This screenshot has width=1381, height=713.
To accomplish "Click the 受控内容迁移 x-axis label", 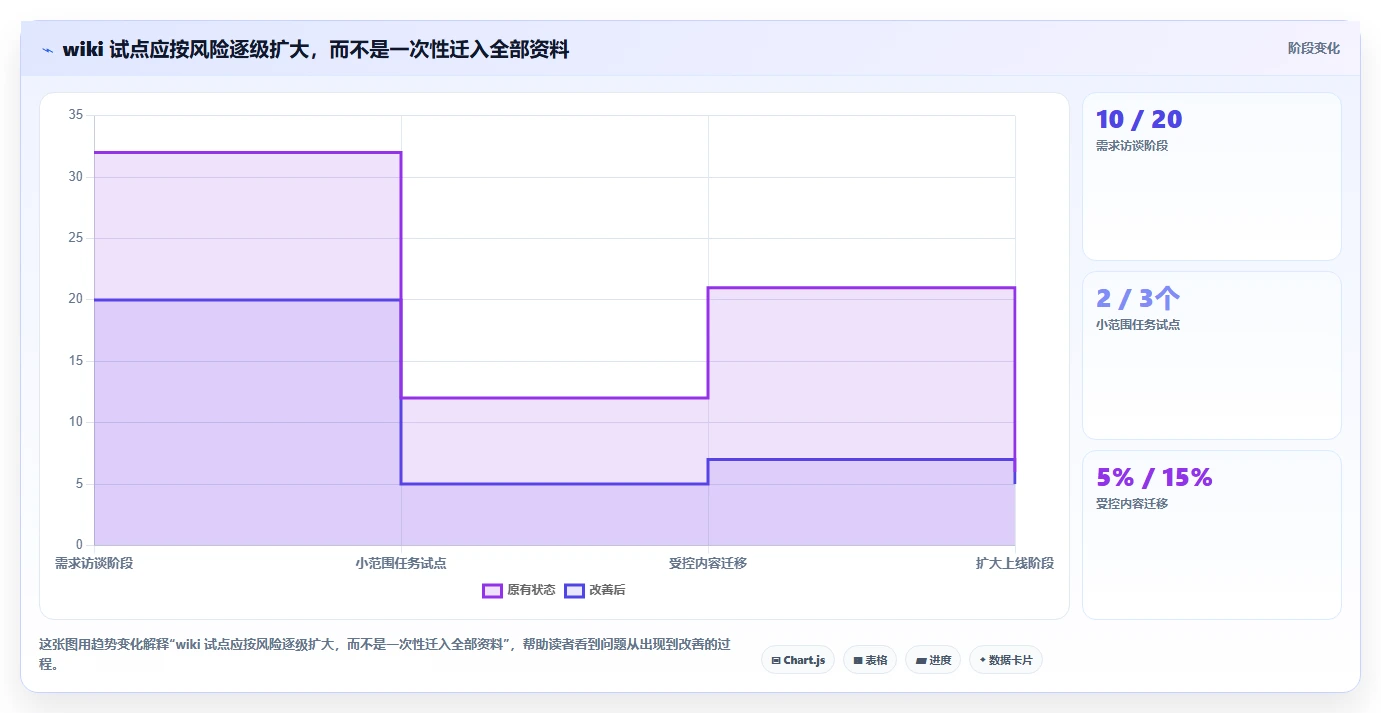I will [x=708, y=563].
